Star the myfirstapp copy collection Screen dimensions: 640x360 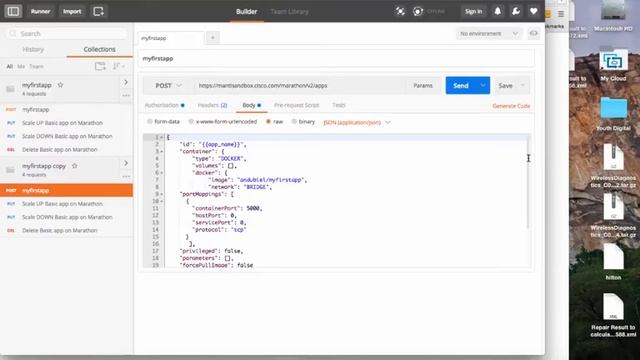(x=74, y=166)
